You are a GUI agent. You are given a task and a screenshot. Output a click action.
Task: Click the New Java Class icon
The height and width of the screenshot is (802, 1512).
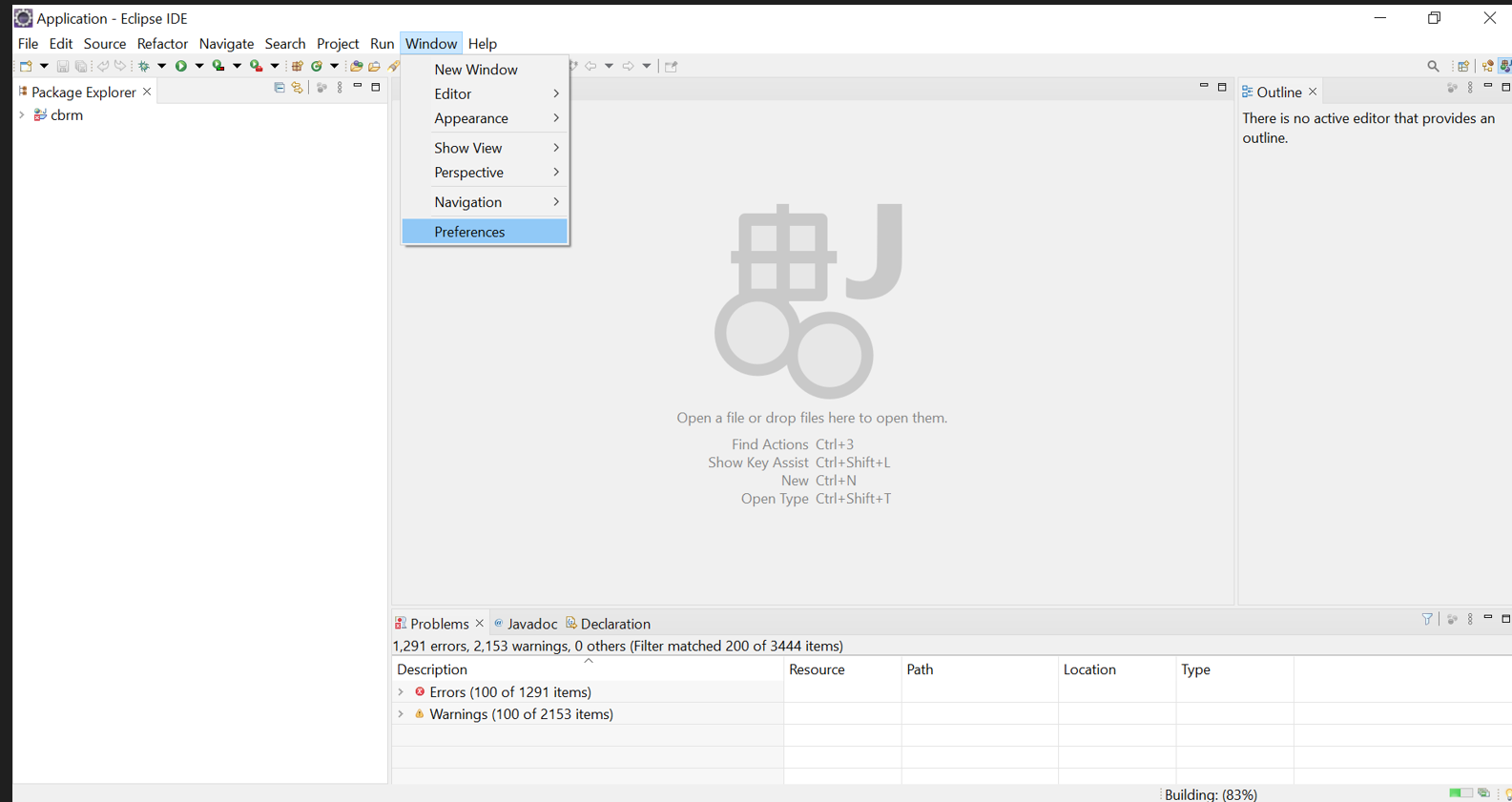[x=317, y=66]
